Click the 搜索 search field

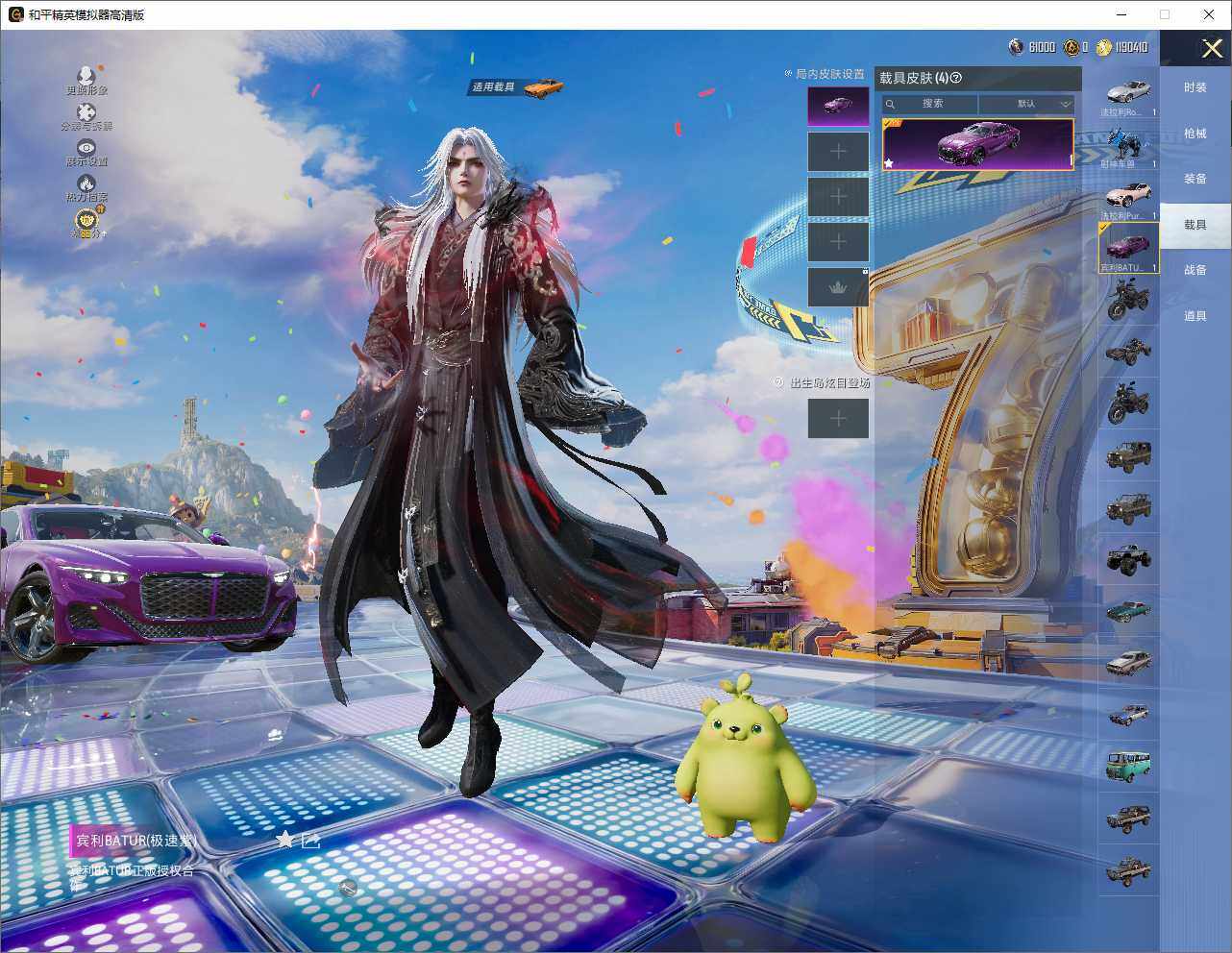[x=930, y=104]
